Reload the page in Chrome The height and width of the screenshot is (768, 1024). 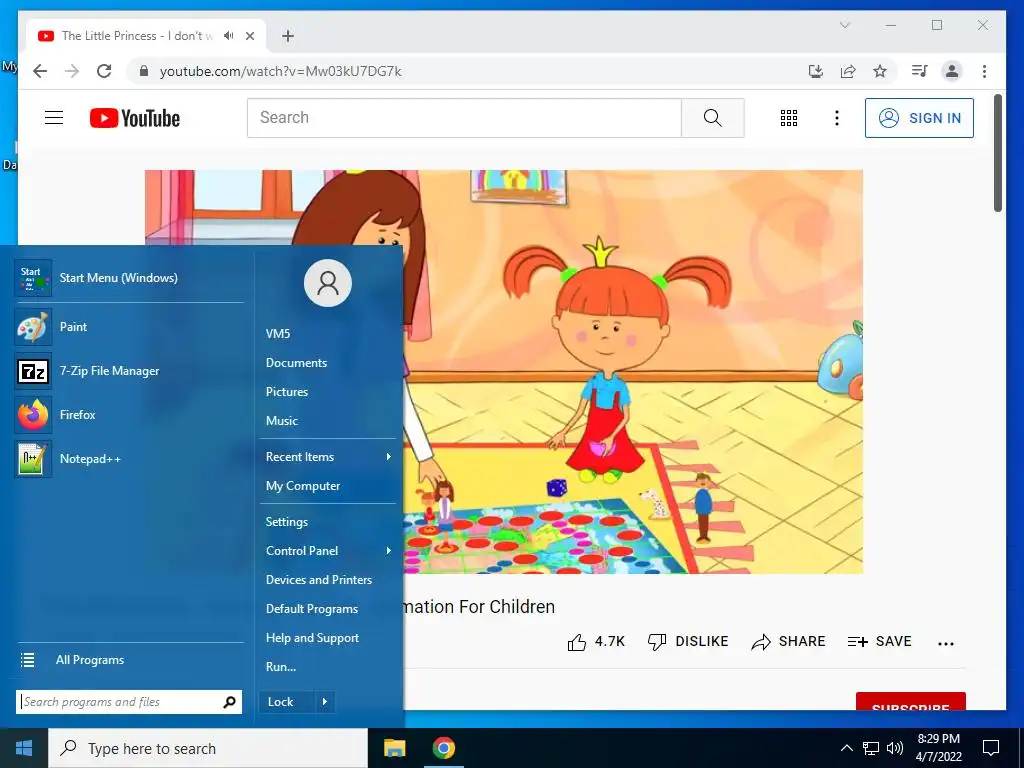coord(104,71)
